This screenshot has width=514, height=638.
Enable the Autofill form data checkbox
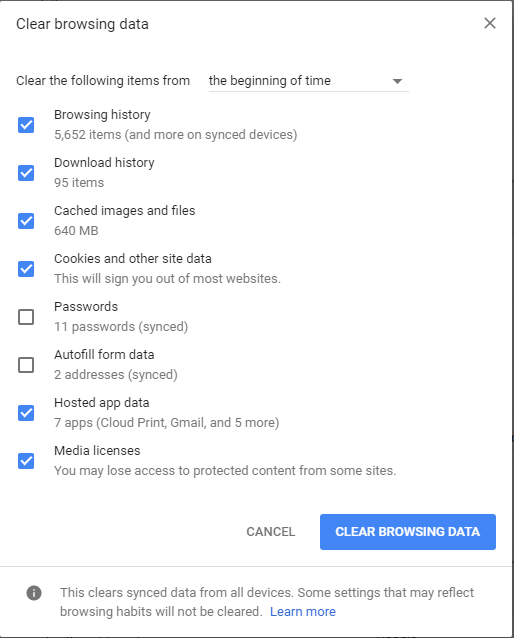tap(26, 365)
